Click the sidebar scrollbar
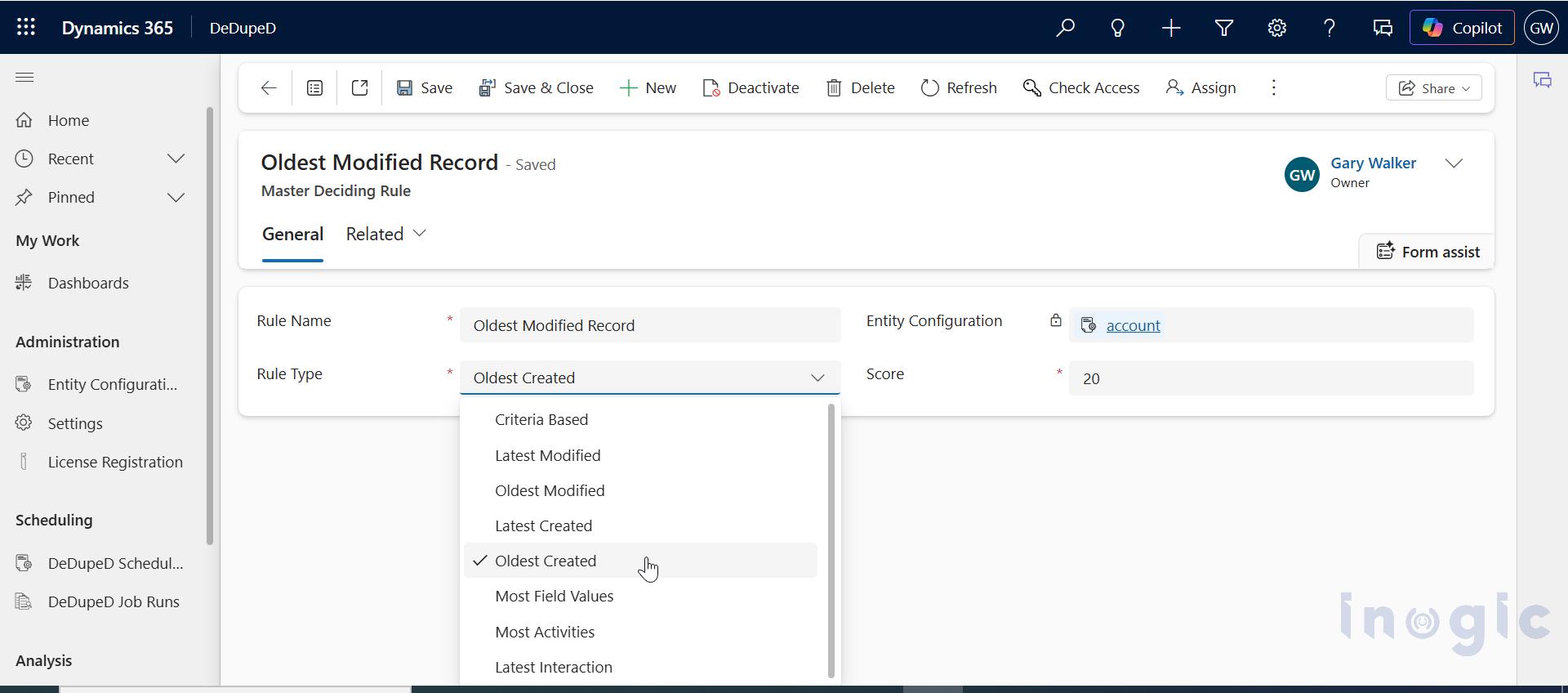Screen dimensions: 1568x693 [209, 326]
